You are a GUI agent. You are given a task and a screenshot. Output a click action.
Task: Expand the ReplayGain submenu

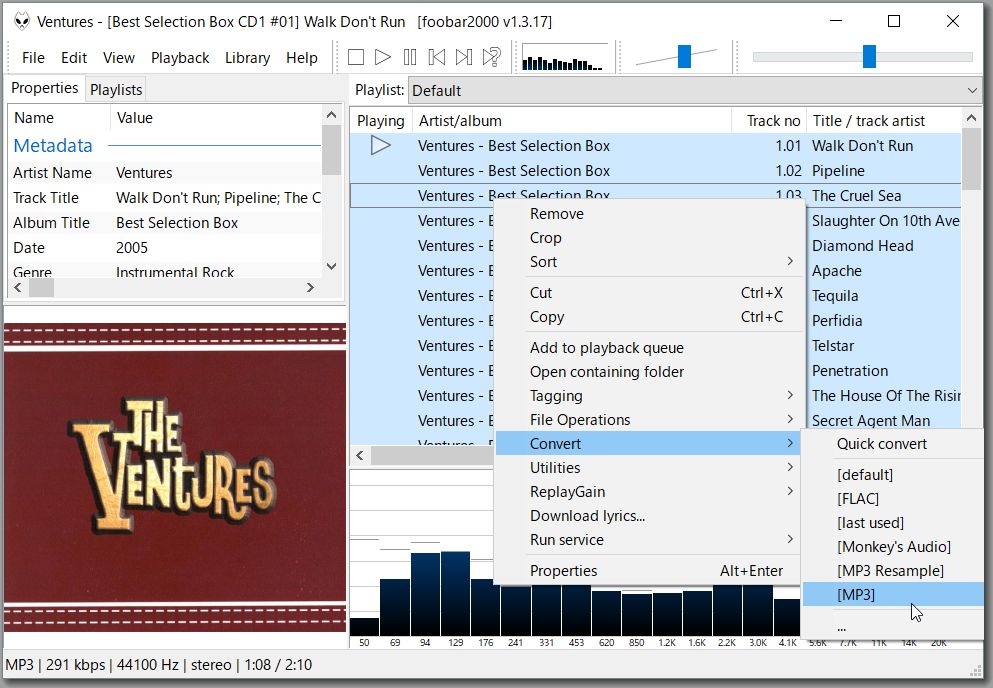(647, 492)
